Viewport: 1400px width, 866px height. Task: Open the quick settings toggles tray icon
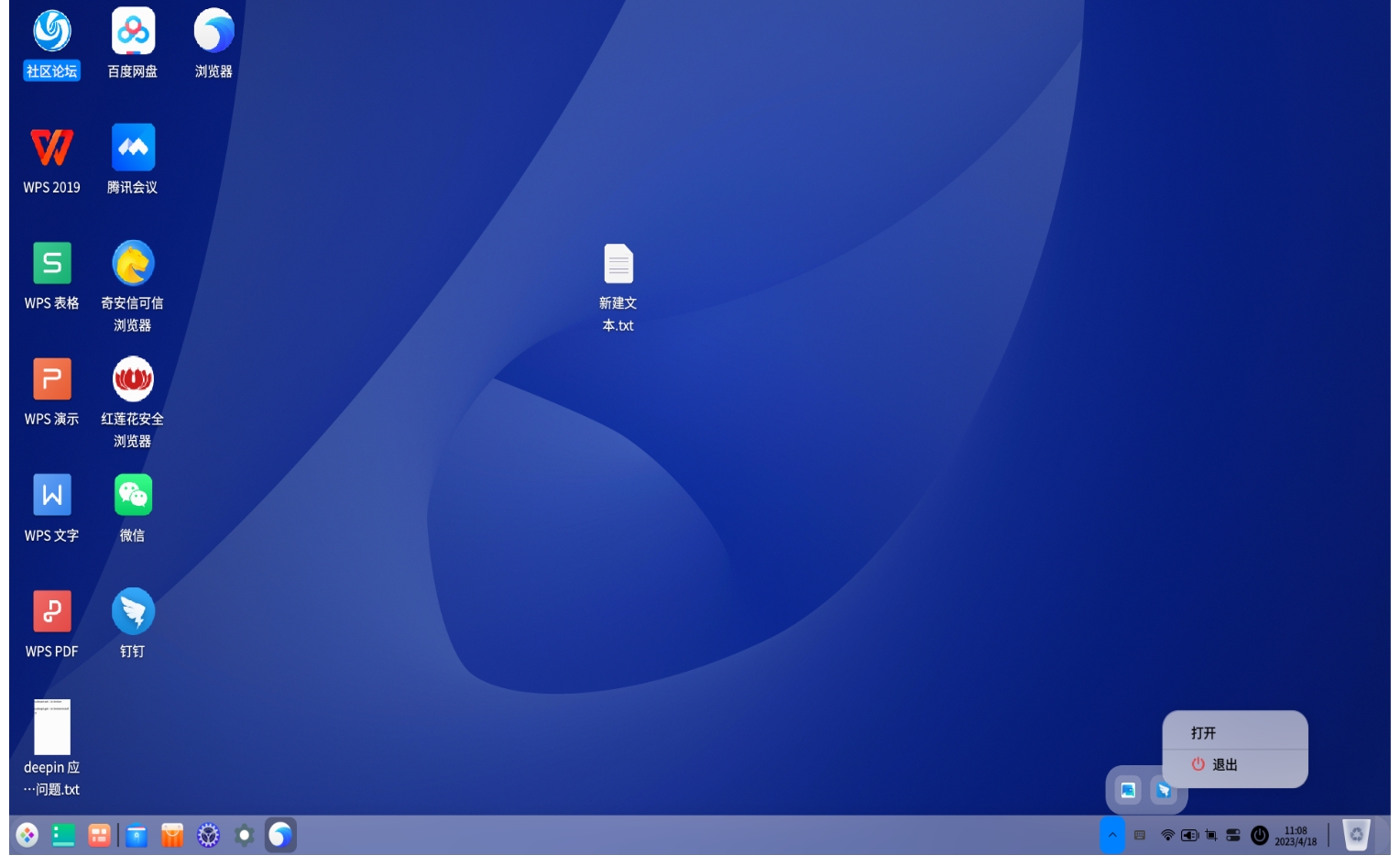tap(1233, 836)
